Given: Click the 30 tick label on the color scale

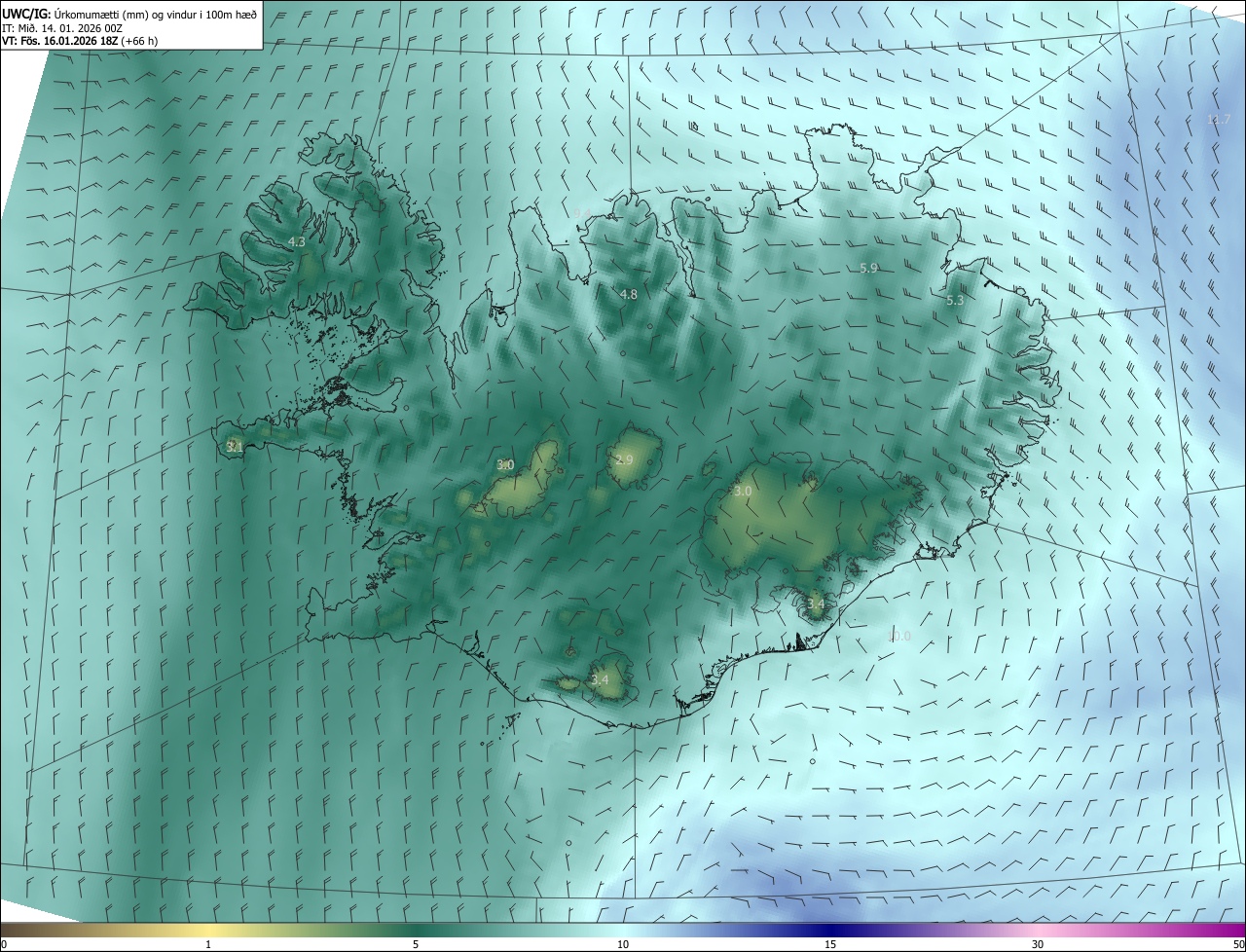Looking at the screenshot, I should tap(1038, 944).
